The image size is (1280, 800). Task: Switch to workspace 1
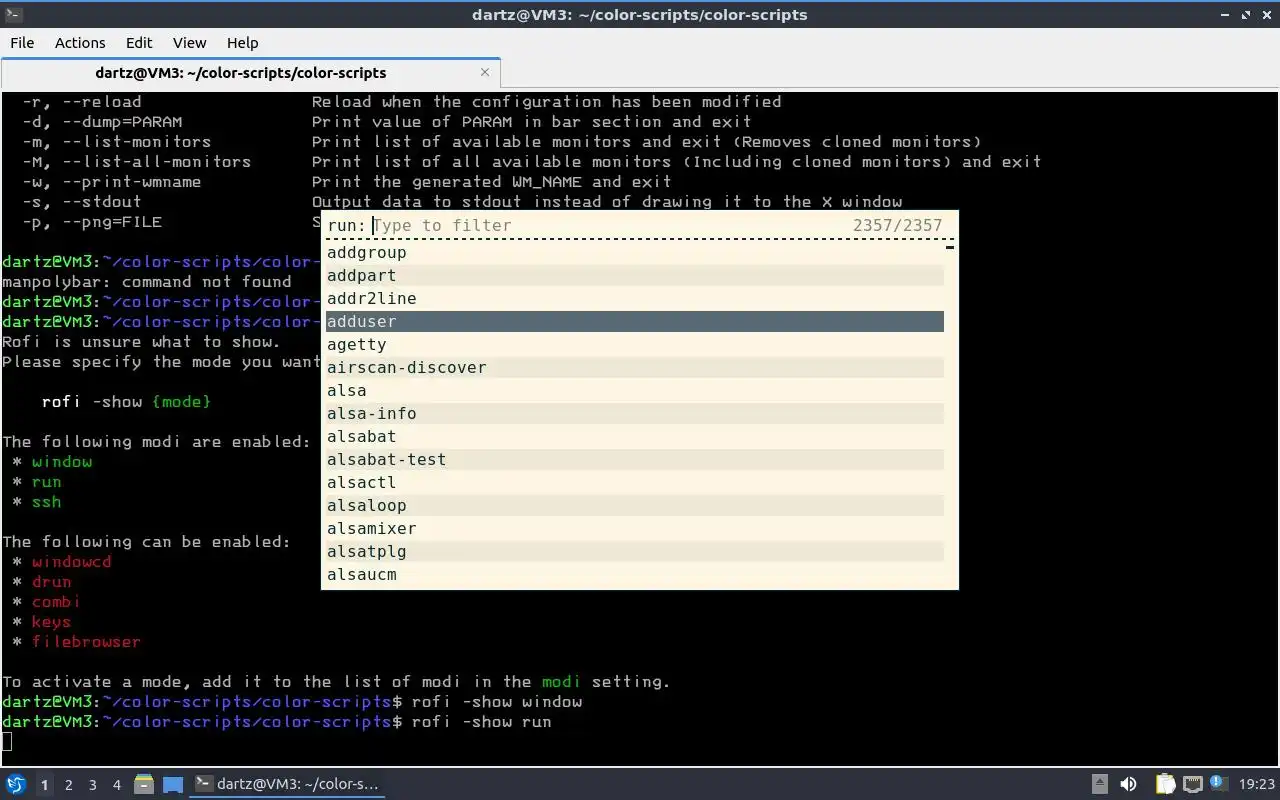tap(44, 785)
